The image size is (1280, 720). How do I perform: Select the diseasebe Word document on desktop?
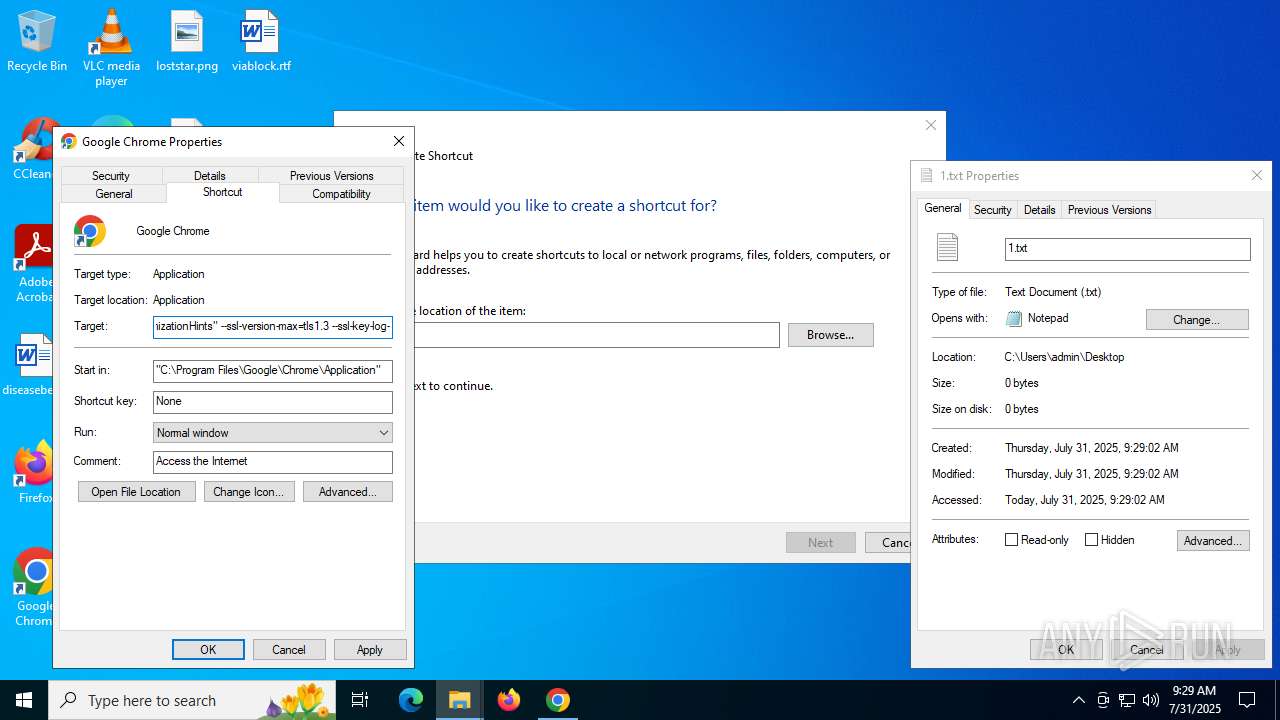pos(28,365)
